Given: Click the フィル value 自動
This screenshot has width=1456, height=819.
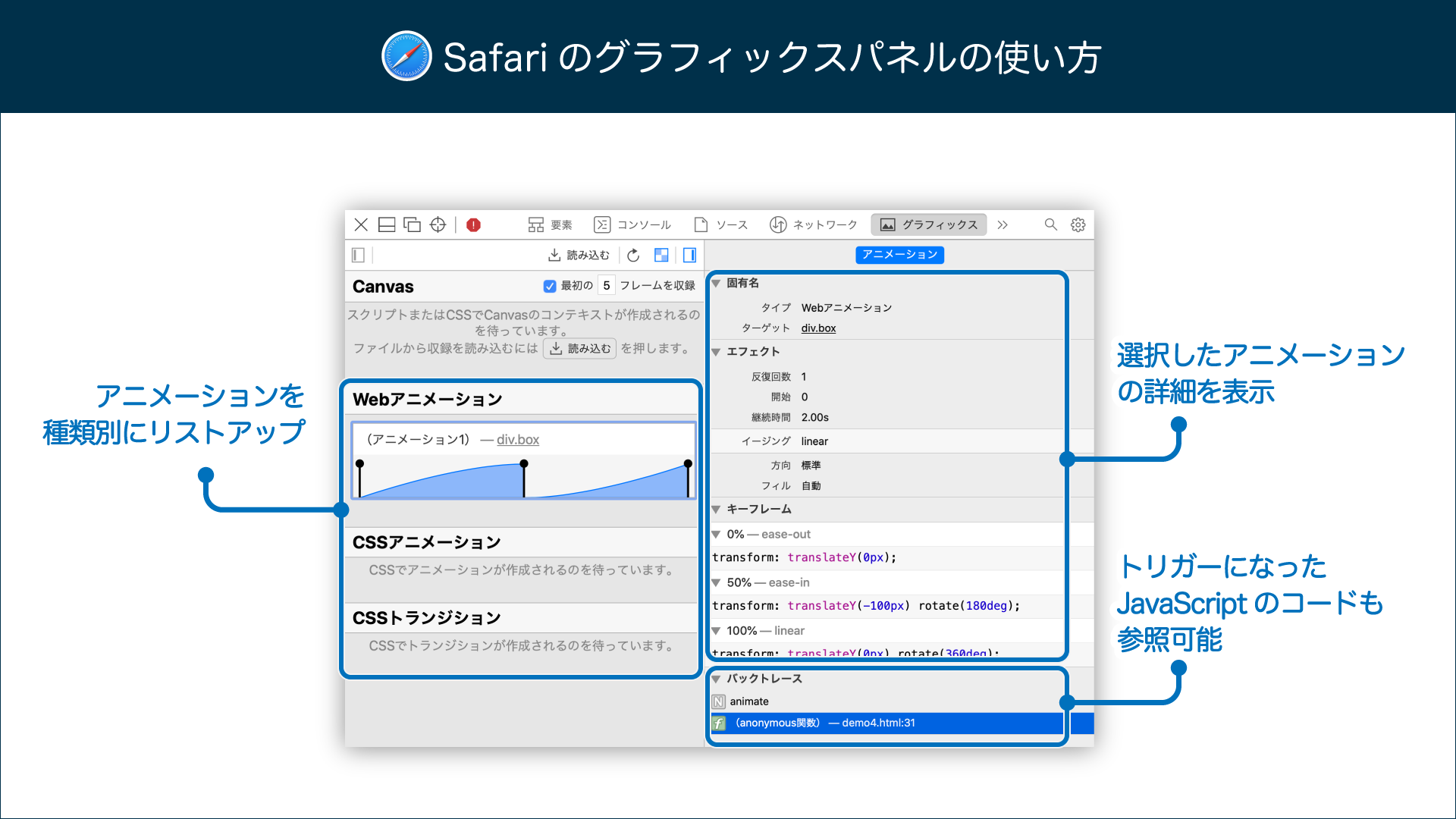Looking at the screenshot, I should tap(811, 485).
